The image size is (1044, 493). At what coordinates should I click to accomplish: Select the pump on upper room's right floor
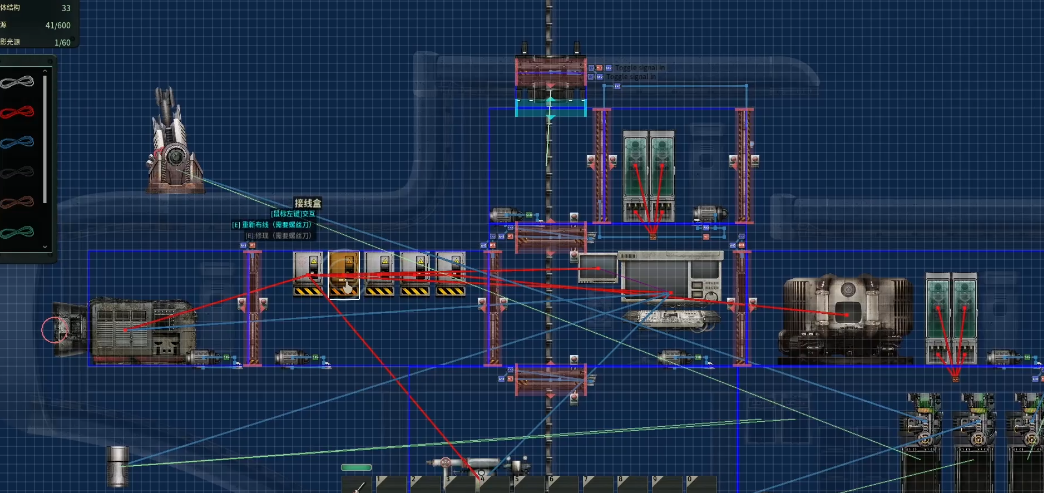pos(710,214)
